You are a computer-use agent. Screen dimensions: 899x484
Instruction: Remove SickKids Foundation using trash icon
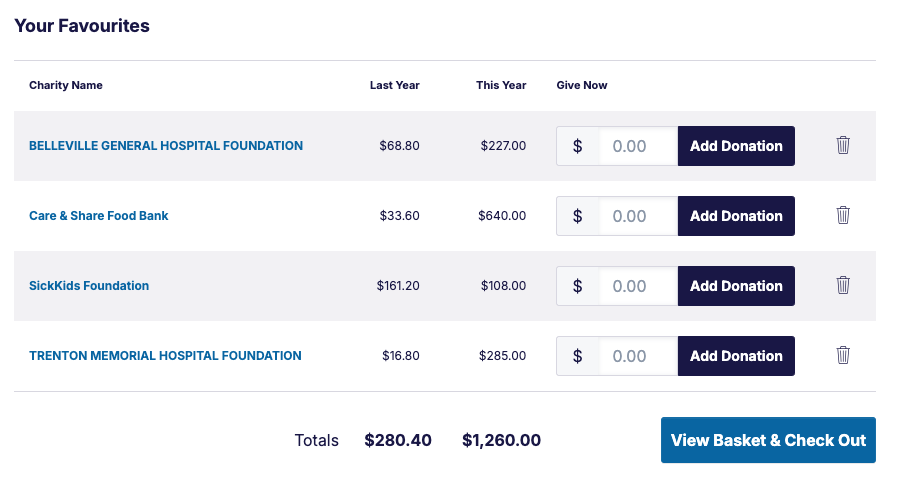coord(843,286)
